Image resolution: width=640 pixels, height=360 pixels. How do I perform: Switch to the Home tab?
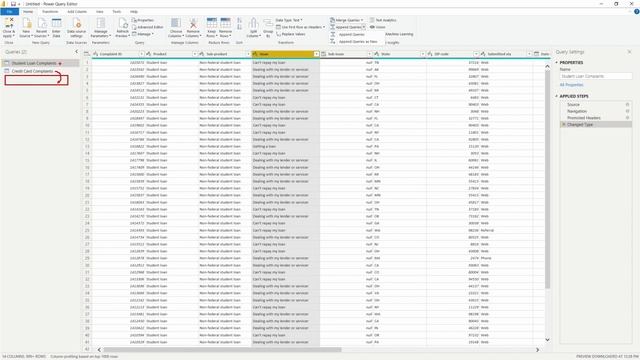coord(28,11)
